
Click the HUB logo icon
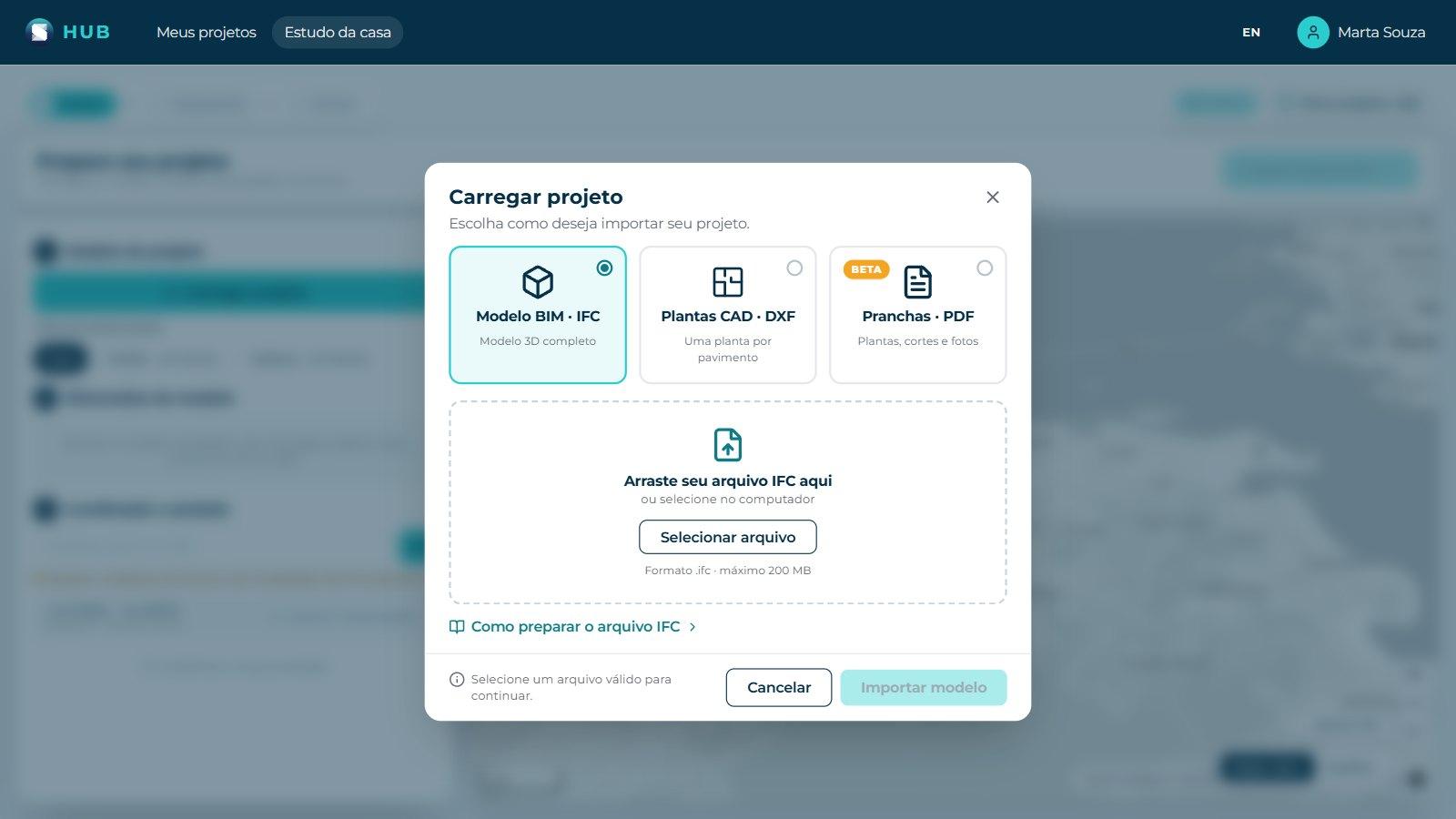tap(39, 32)
